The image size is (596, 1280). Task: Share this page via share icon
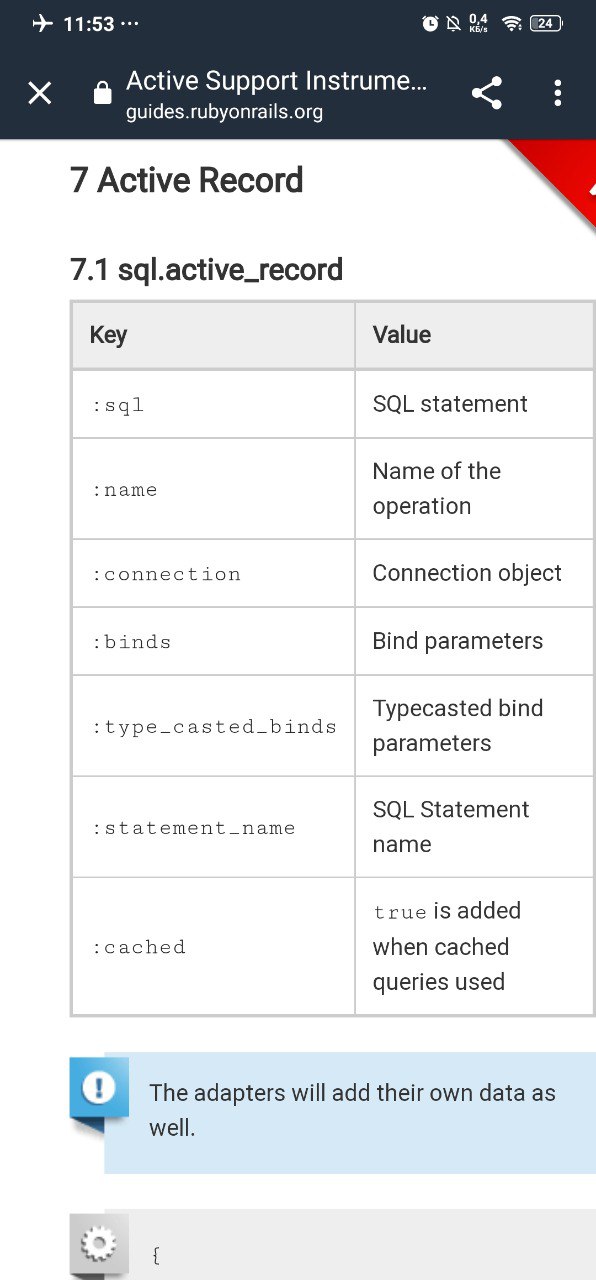[x=486, y=94]
